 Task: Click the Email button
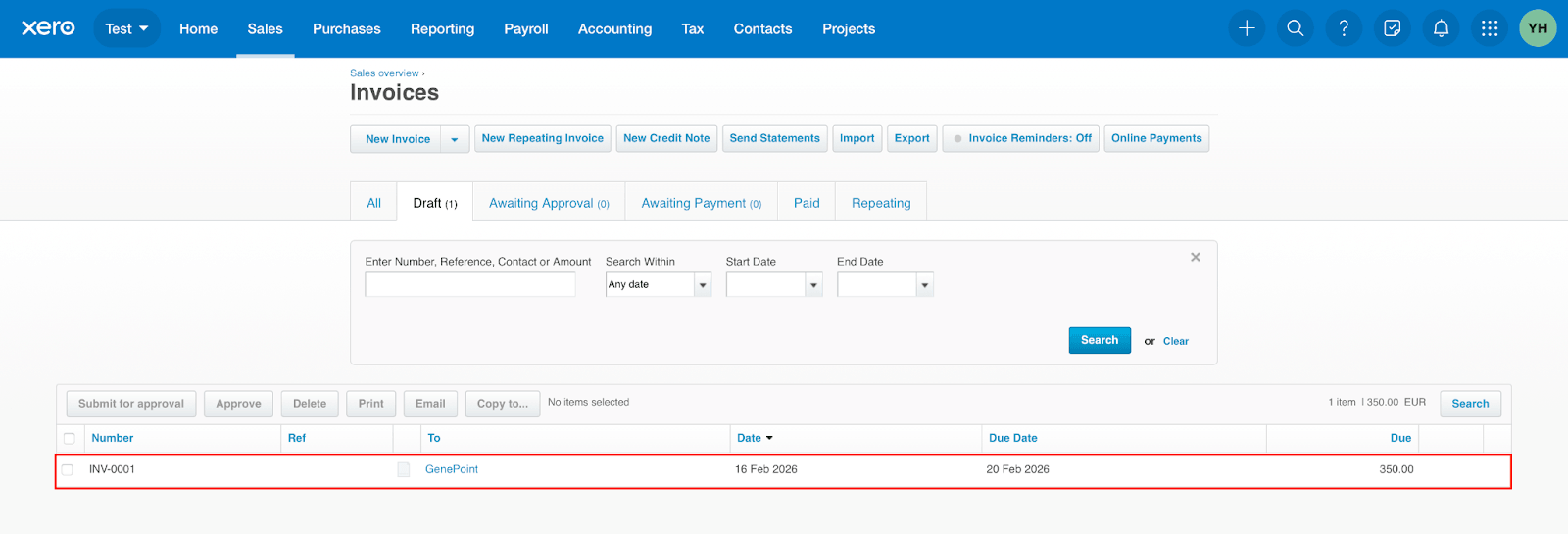tap(430, 404)
